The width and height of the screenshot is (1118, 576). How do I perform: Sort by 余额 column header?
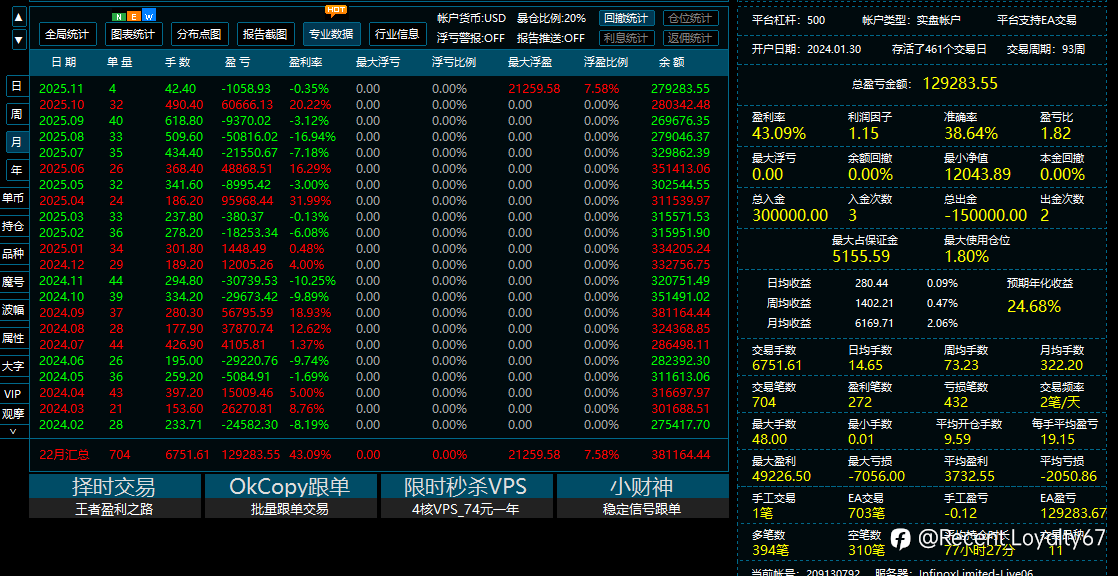point(672,63)
